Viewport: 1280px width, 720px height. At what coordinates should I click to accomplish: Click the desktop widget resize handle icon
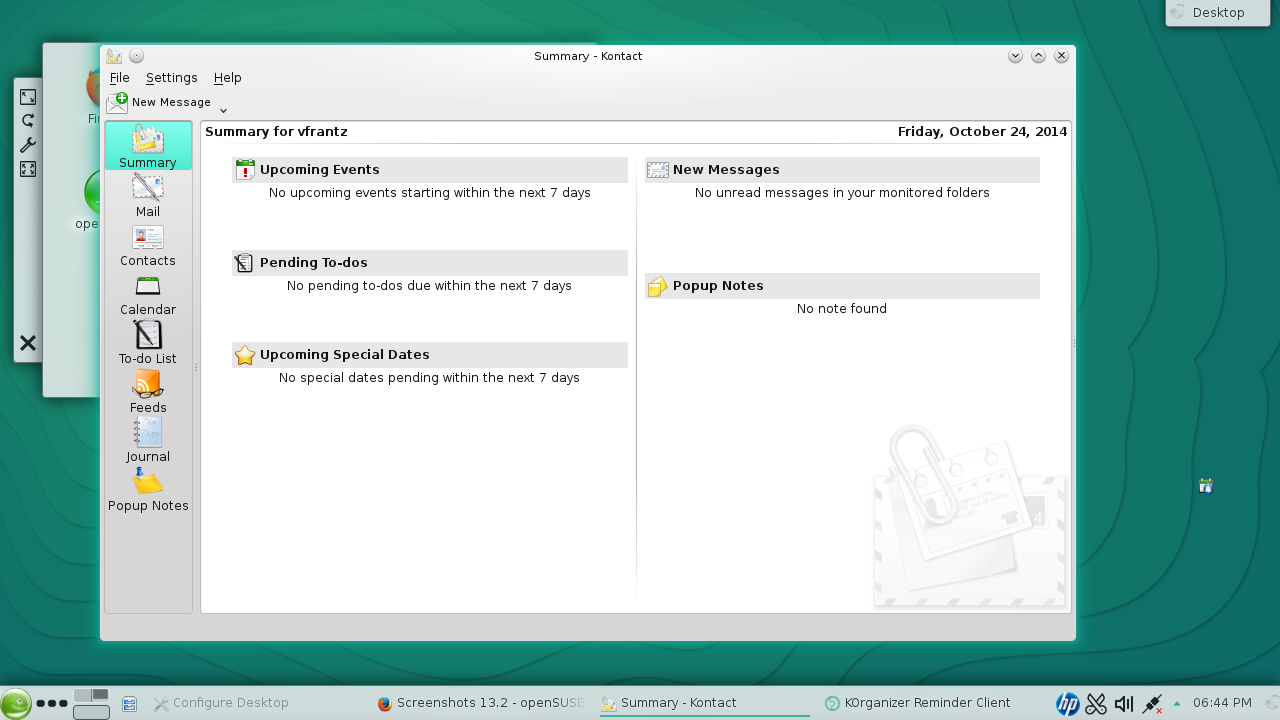tap(28, 97)
